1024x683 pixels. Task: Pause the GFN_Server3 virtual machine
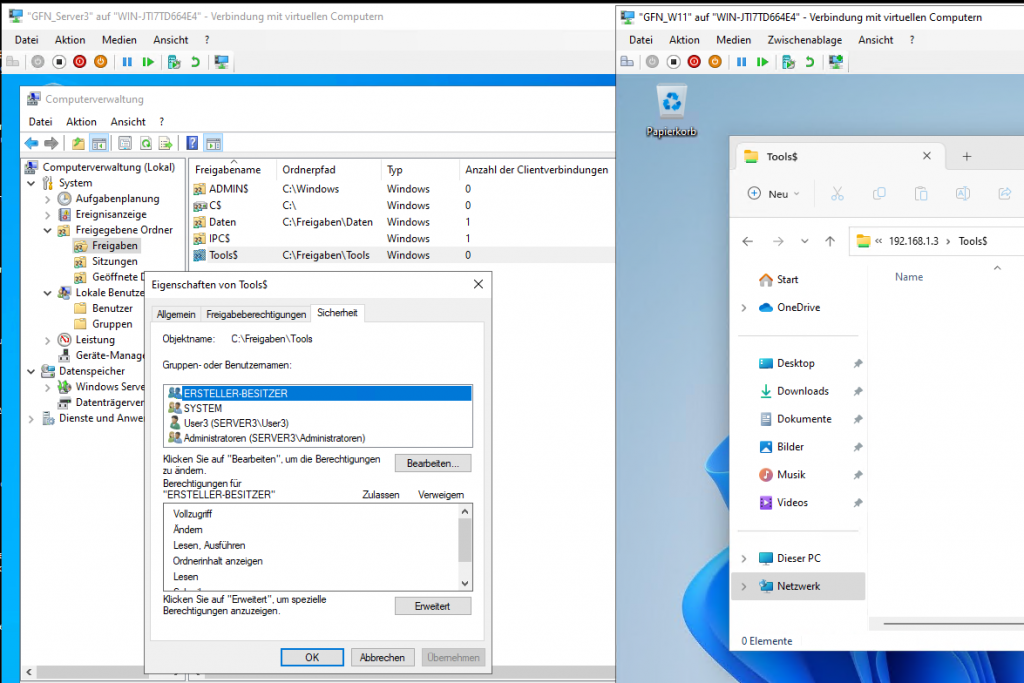[x=126, y=62]
